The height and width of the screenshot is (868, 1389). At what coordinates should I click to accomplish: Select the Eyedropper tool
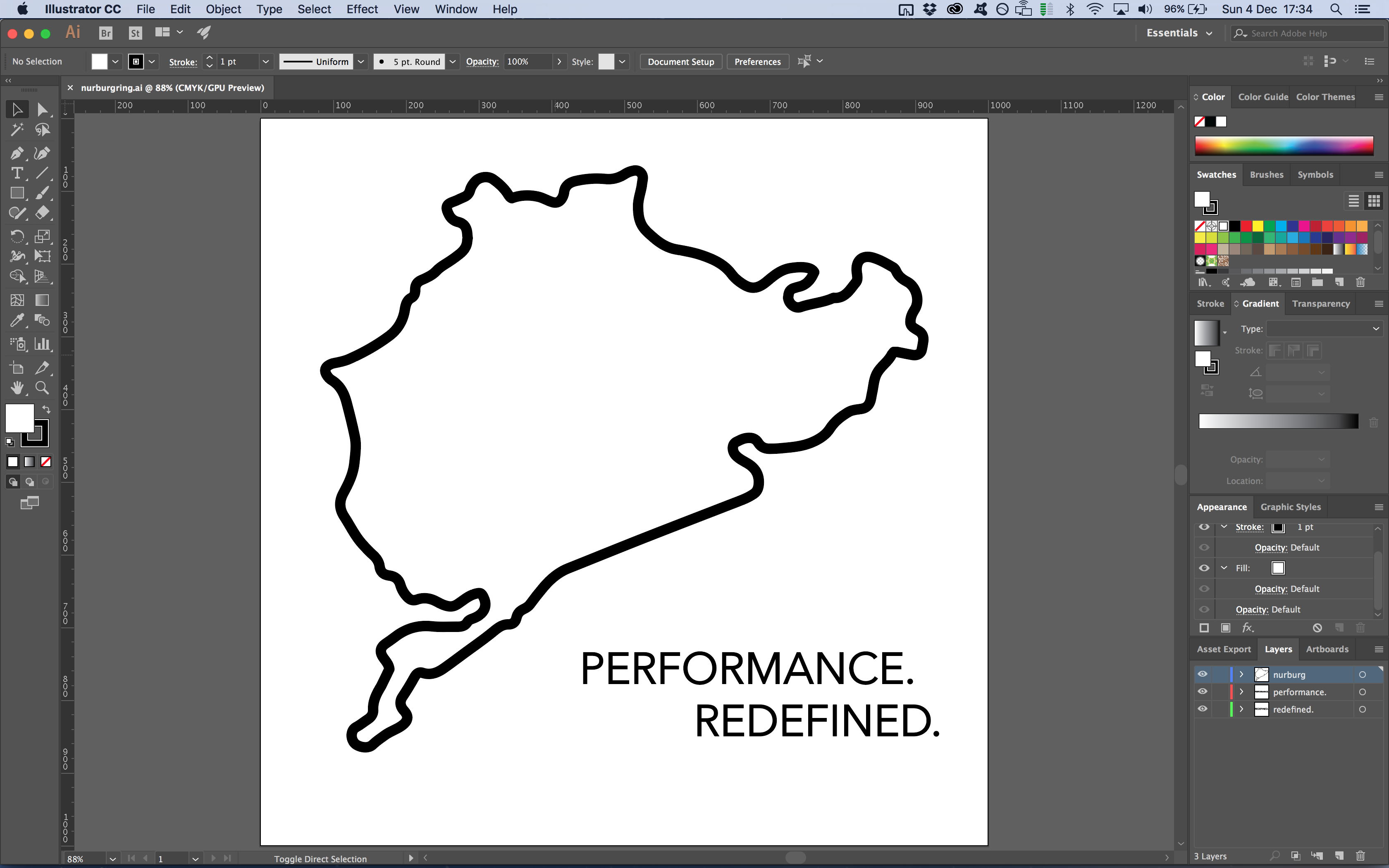pyautogui.click(x=17, y=320)
